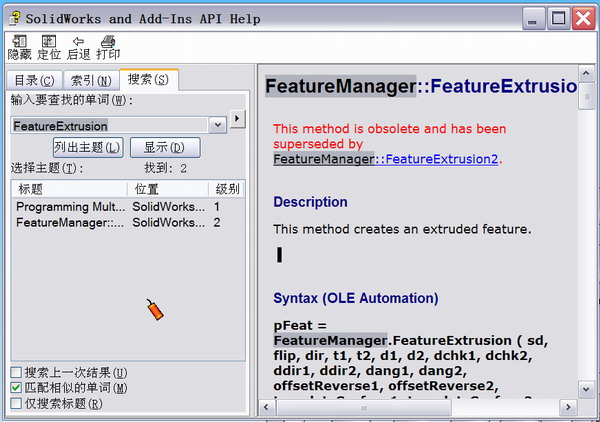This screenshot has height=422, width=600.
Task: Click the vertical scrollbar thumb
Action: (x=586, y=96)
